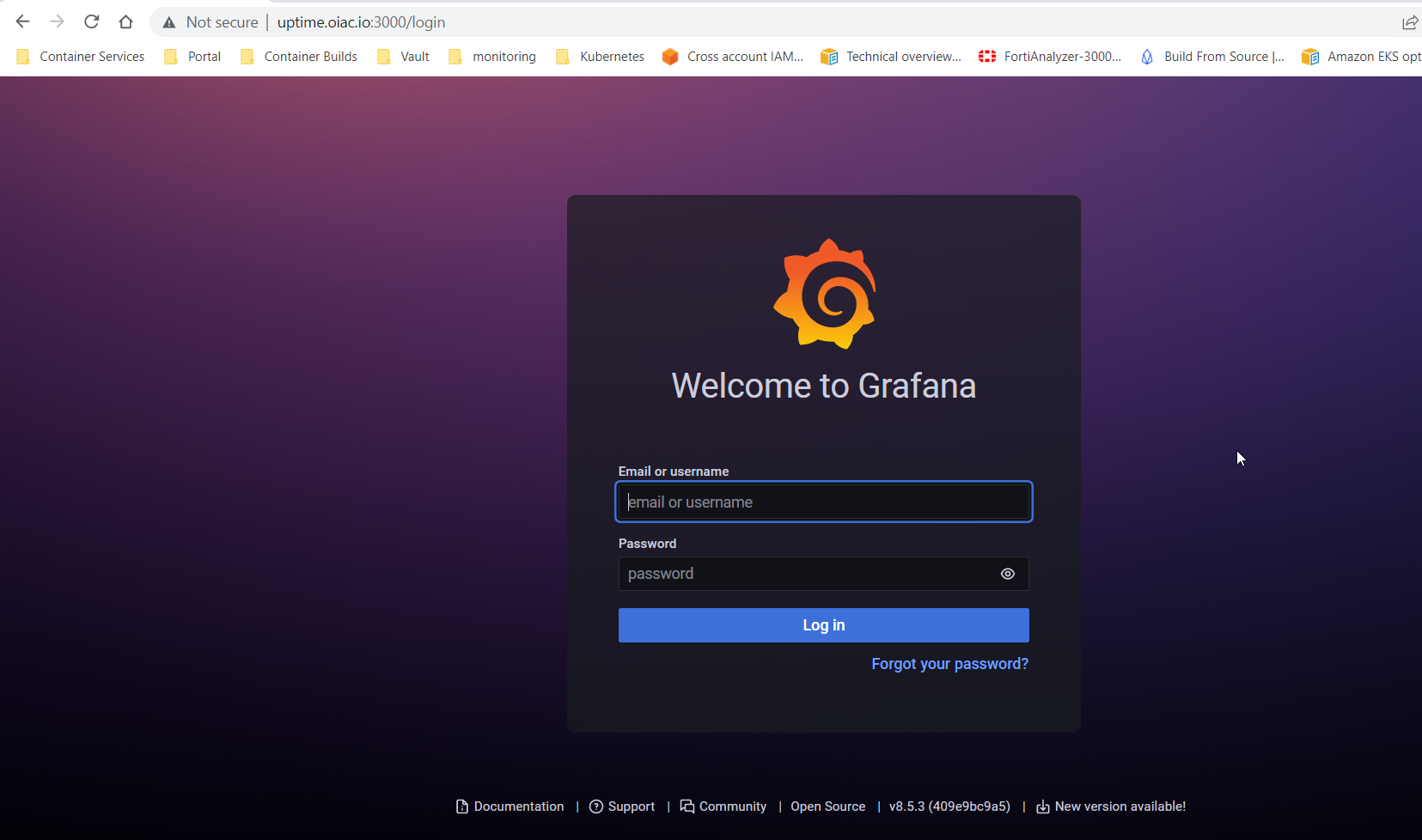Open the Portal bookmark folder
1422x840 pixels.
point(192,57)
